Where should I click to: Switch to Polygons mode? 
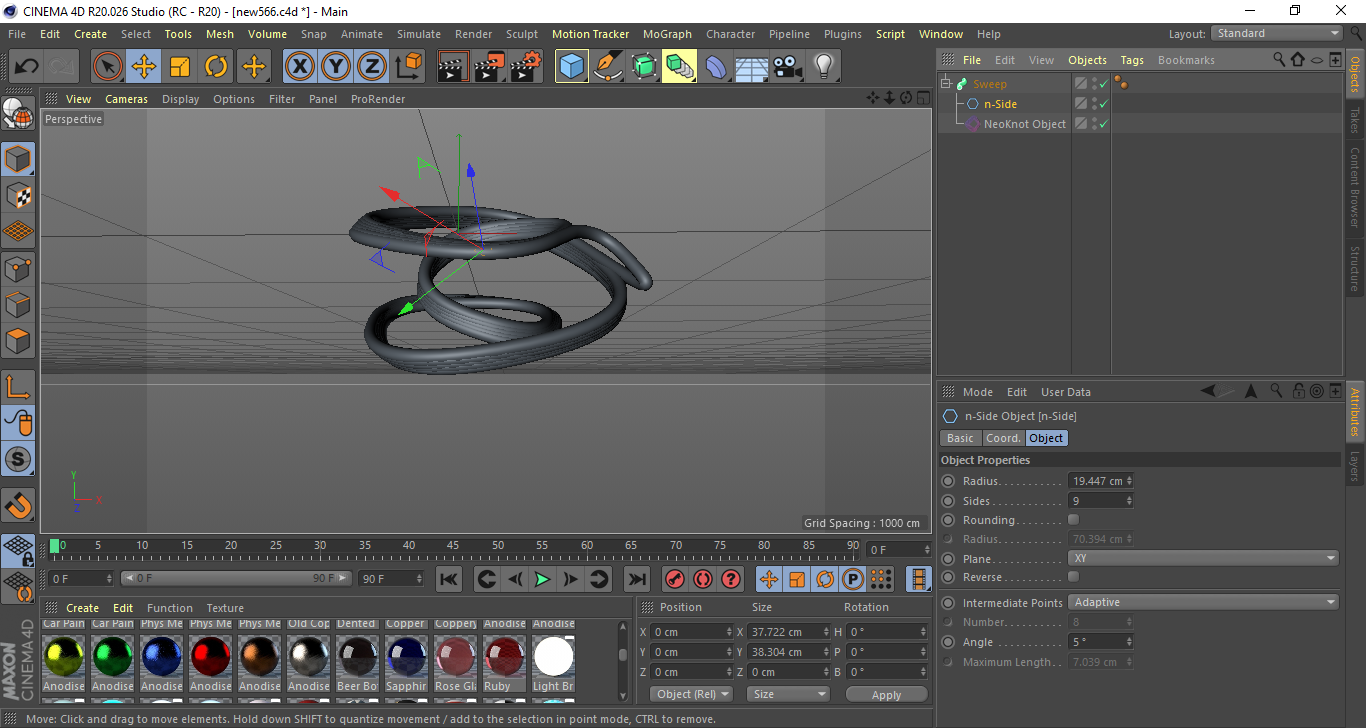[x=19, y=340]
